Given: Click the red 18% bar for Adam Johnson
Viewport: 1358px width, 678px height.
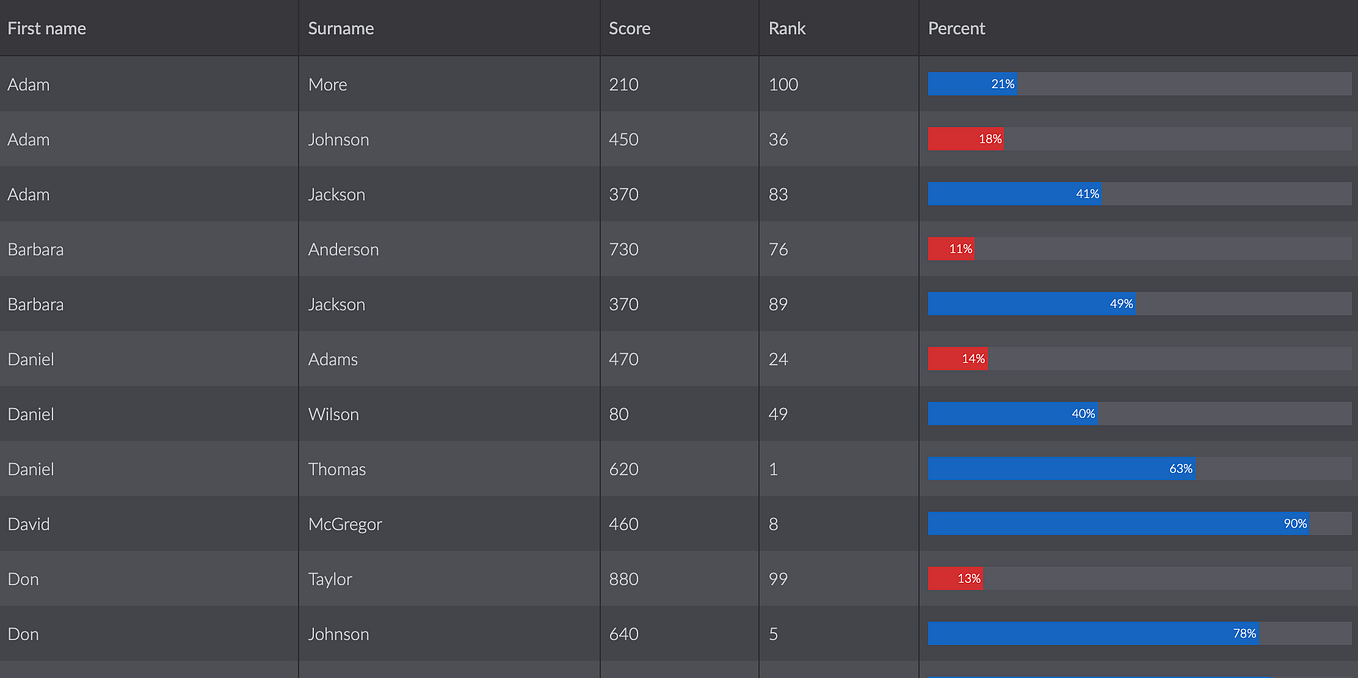Looking at the screenshot, I should tap(964, 138).
